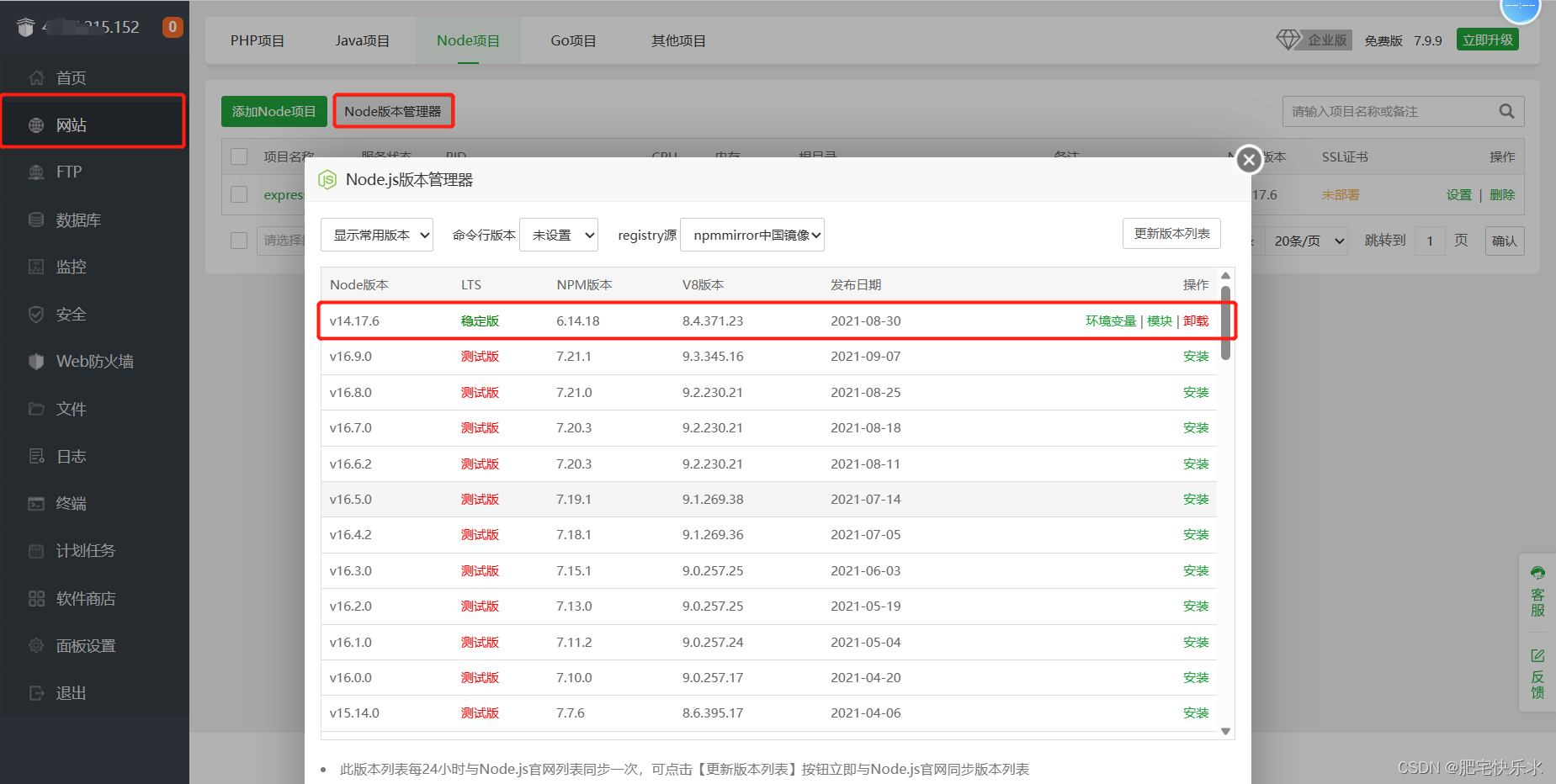Click the version list scrollbar thumb
Viewport: 1556px width, 784px height.
[1225, 323]
